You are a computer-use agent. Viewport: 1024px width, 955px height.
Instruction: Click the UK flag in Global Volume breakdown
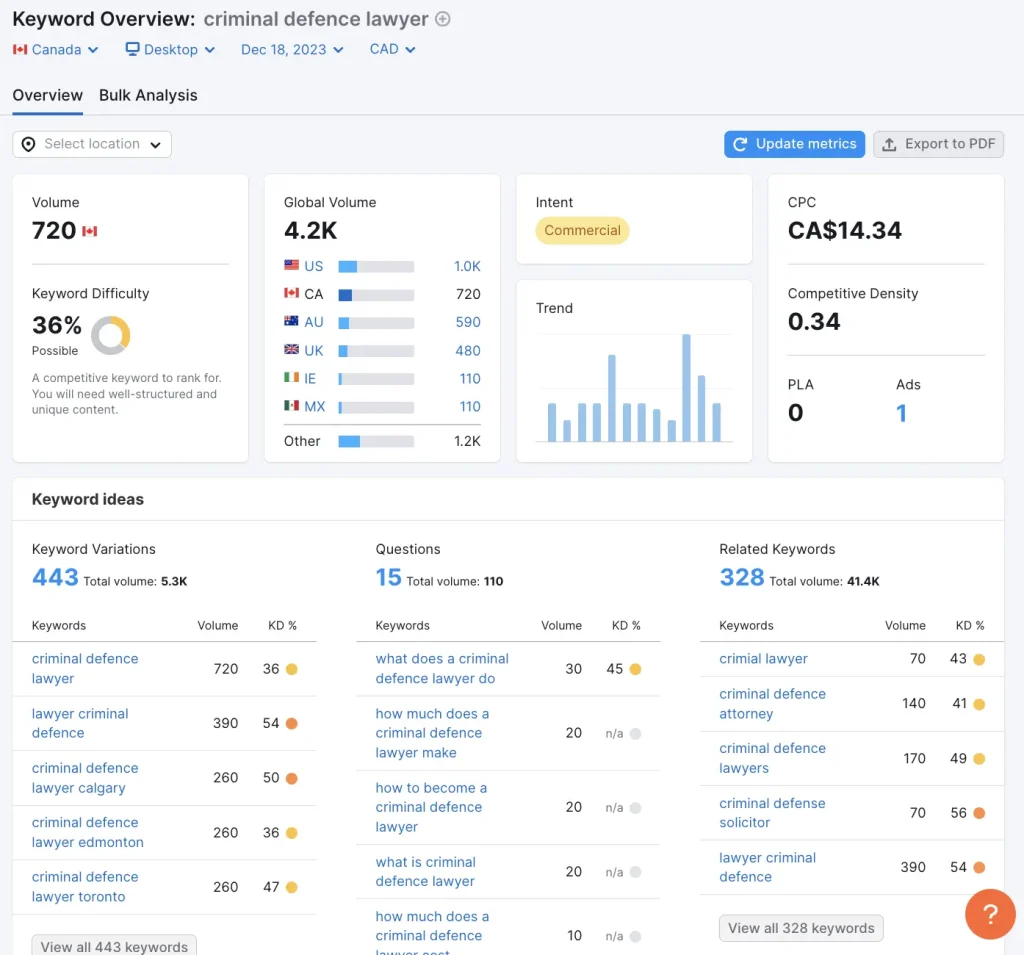[288, 350]
